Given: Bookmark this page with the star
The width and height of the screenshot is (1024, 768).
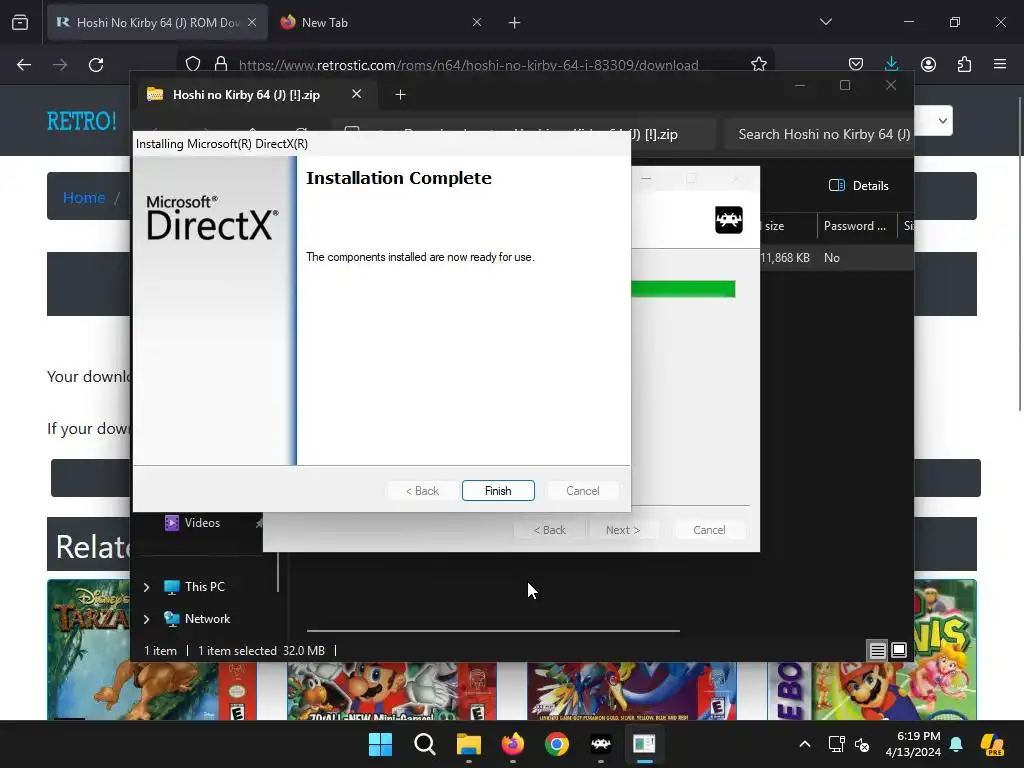Looking at the screenshot, I should (758, 64).
